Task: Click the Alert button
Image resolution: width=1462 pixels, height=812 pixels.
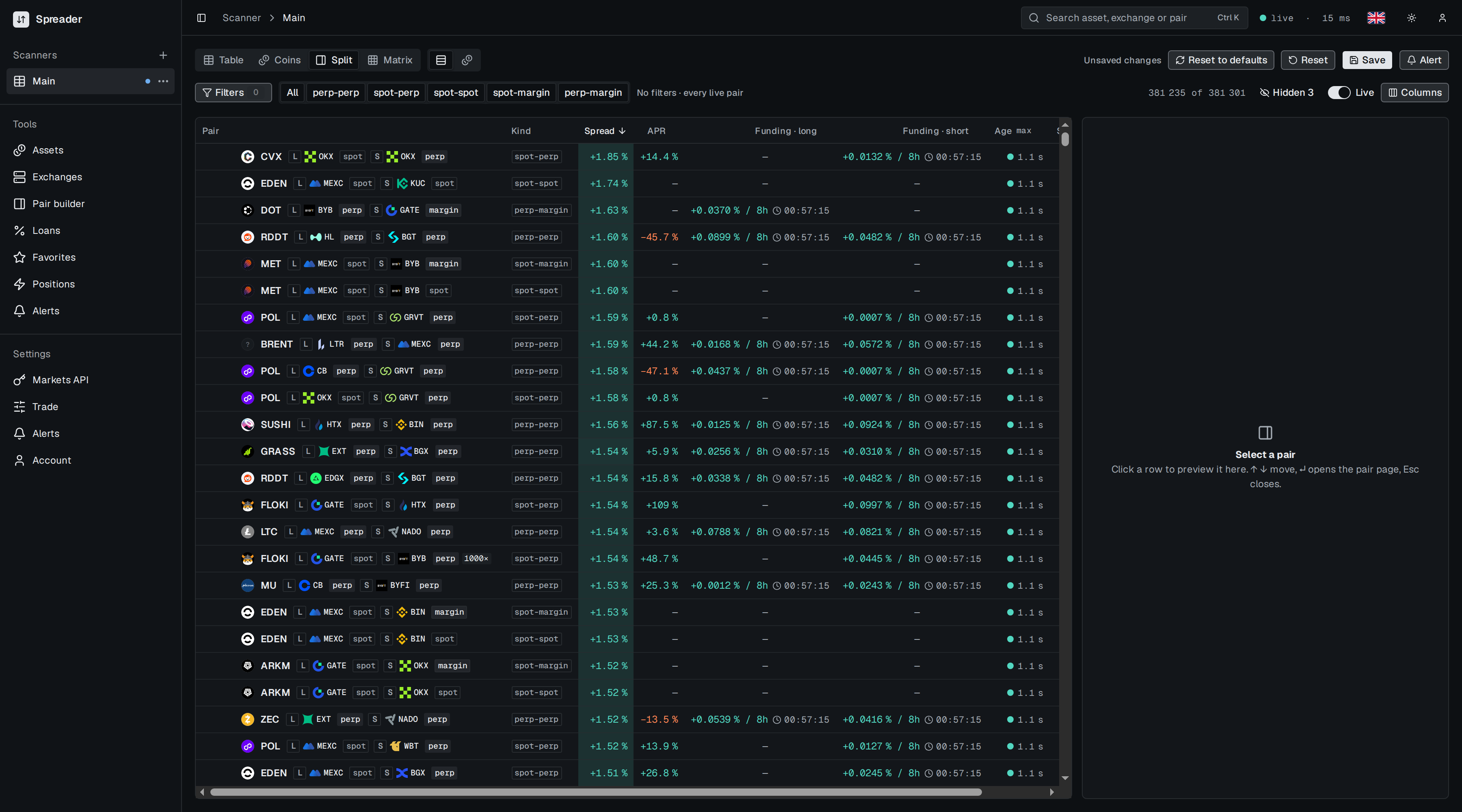Action: click(1424, 60)
